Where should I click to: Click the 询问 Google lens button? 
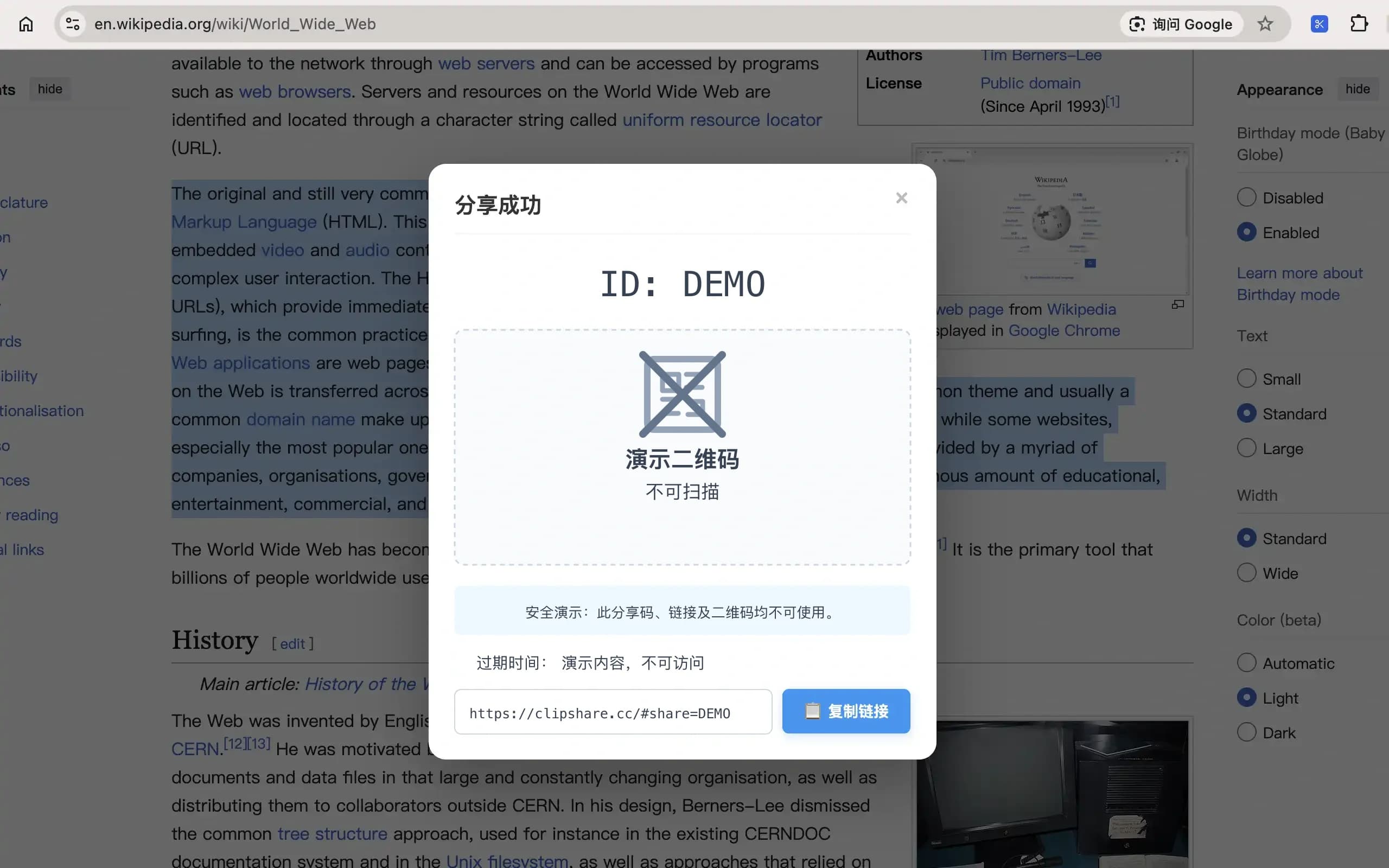[x=1181, y=24]
